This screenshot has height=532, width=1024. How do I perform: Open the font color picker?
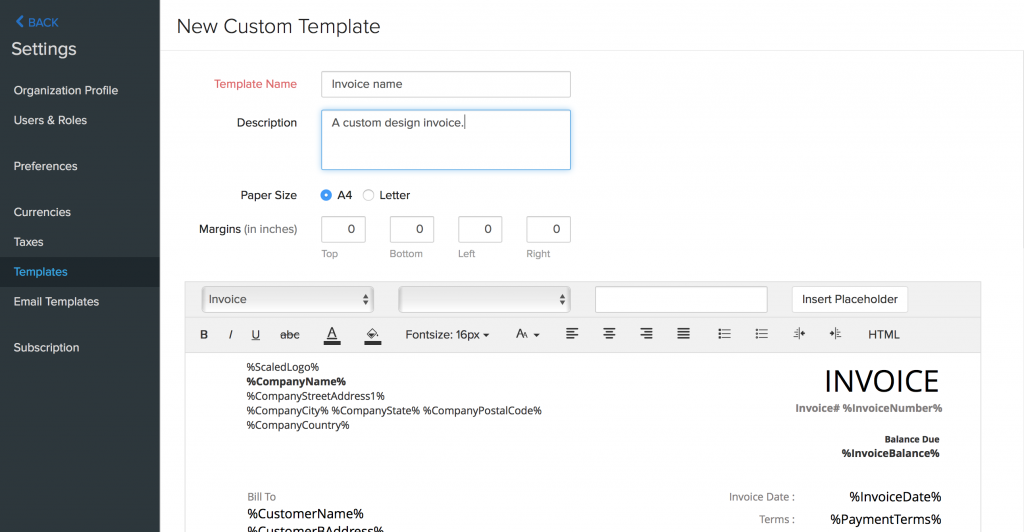click(332, 335)
